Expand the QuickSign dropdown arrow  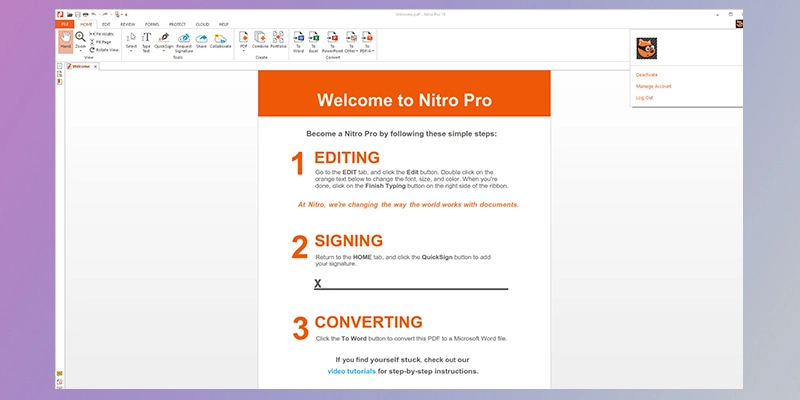pyautogui.click(x=164, y=51)
